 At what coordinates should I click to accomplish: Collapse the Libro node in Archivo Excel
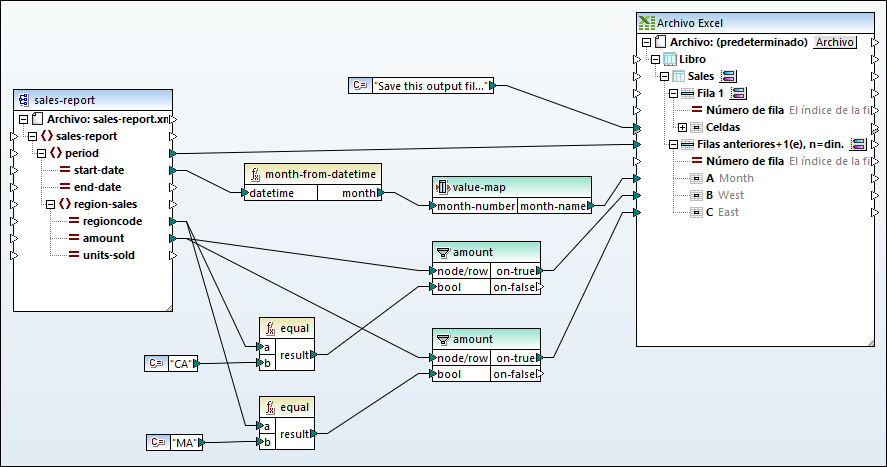click(x=656, y=59)
